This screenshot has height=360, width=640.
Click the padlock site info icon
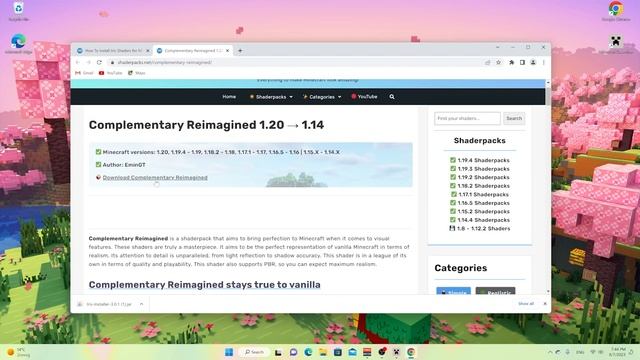click(112, 62)
